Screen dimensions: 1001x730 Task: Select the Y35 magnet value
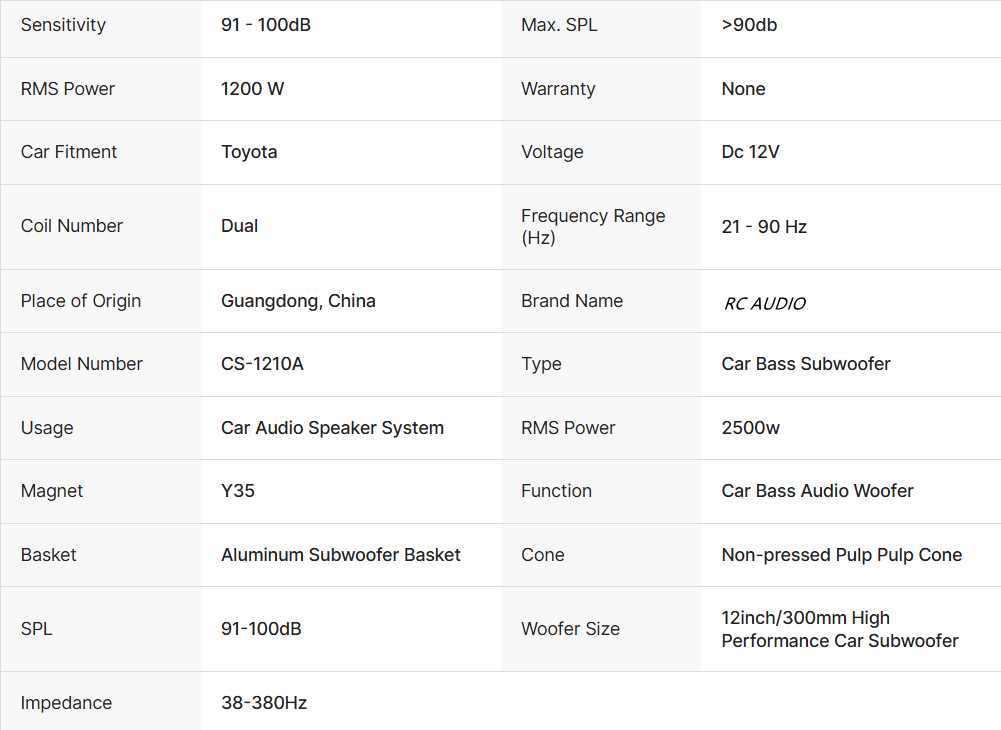238,491
